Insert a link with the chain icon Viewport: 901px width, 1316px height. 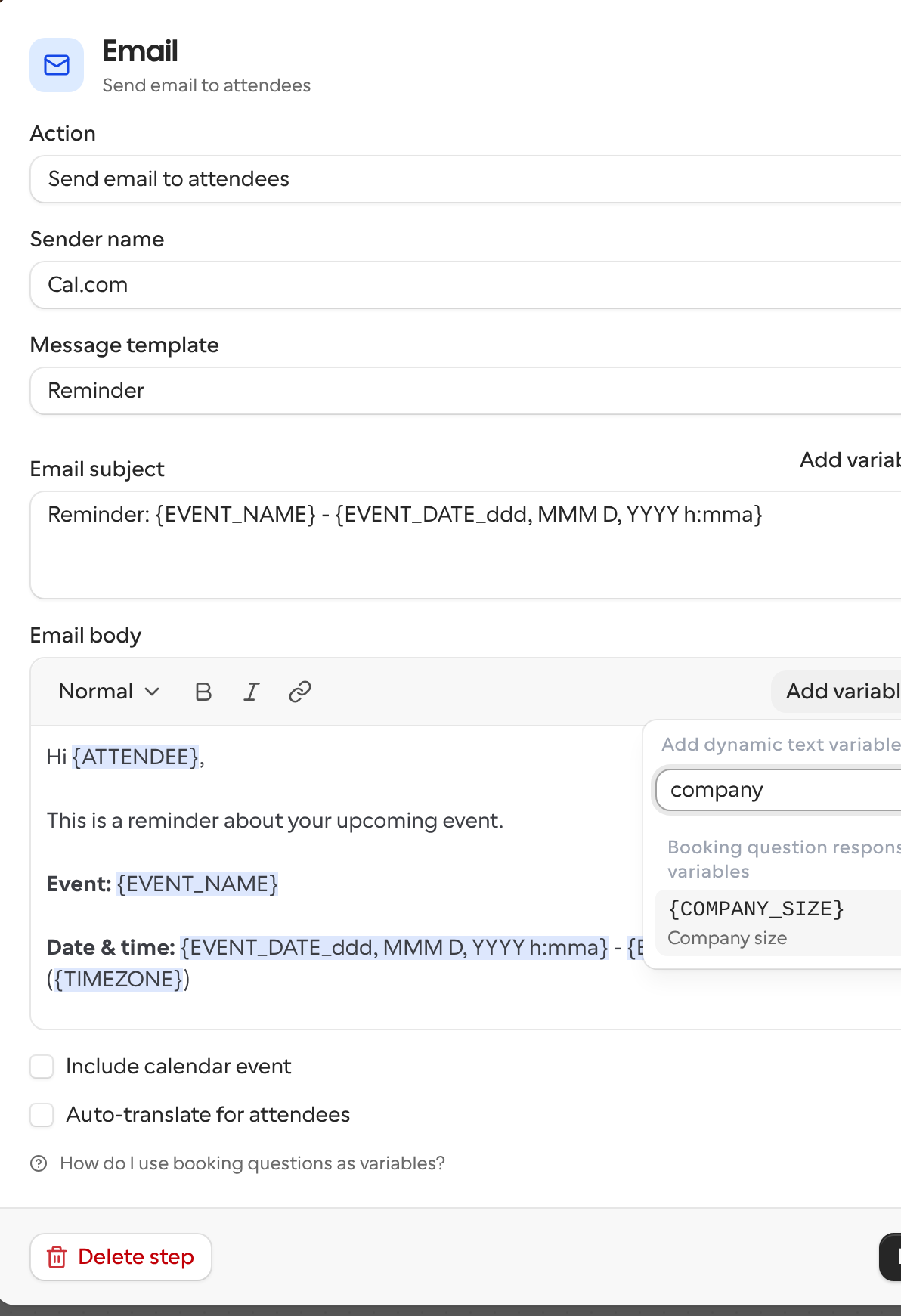click(x=300, y=692)
